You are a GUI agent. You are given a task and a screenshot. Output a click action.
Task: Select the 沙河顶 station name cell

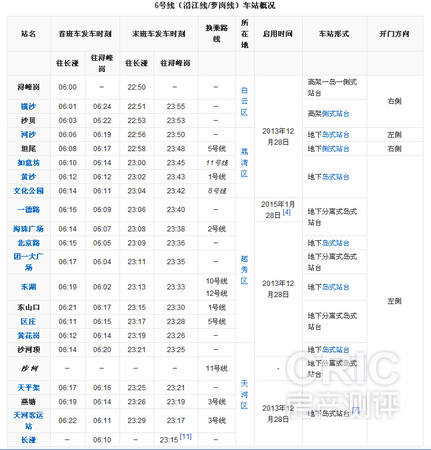(28, 349)
